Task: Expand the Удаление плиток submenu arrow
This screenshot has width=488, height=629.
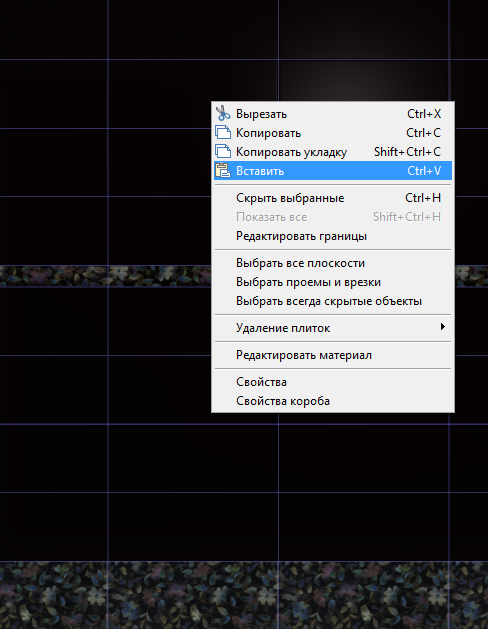Action: [x=443, y=327]
